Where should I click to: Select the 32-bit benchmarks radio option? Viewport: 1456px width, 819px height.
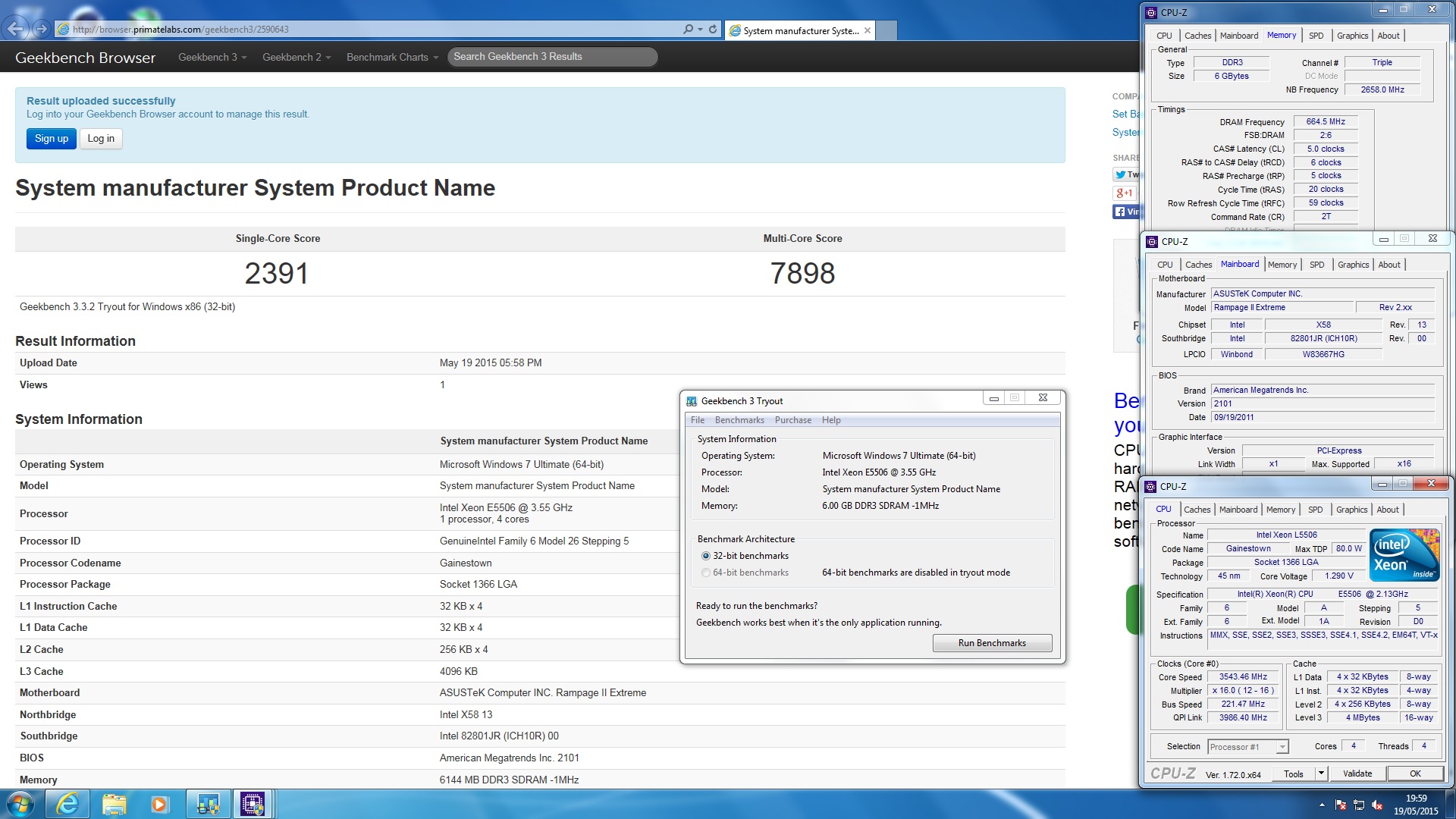706,556
